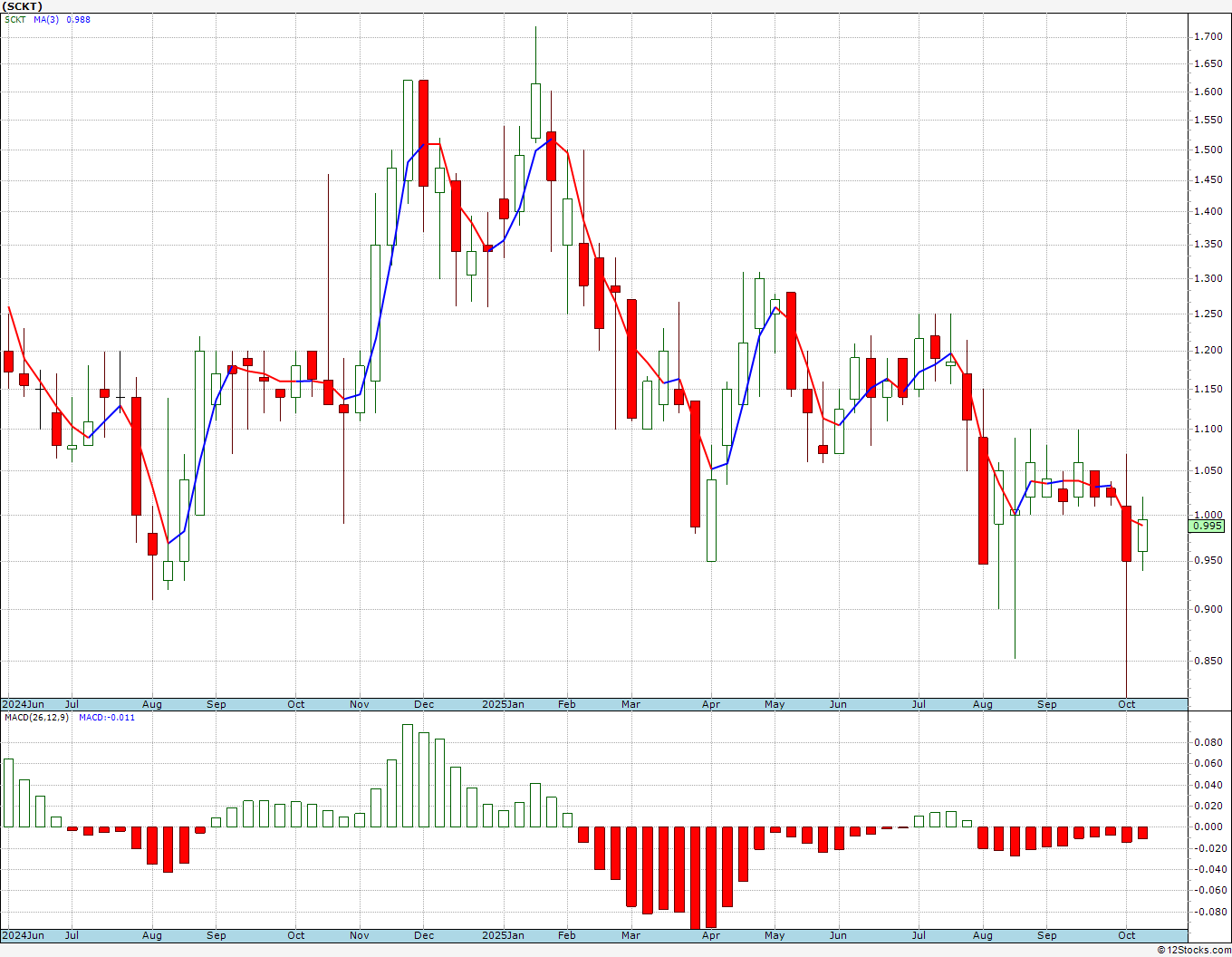Select the 1.150 price level label
1232x957 pixels.
[x=1208, y=390]
